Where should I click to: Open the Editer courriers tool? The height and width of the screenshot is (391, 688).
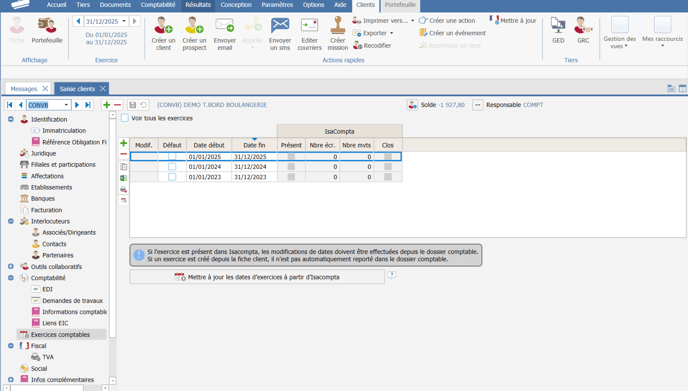pos(309,25)
